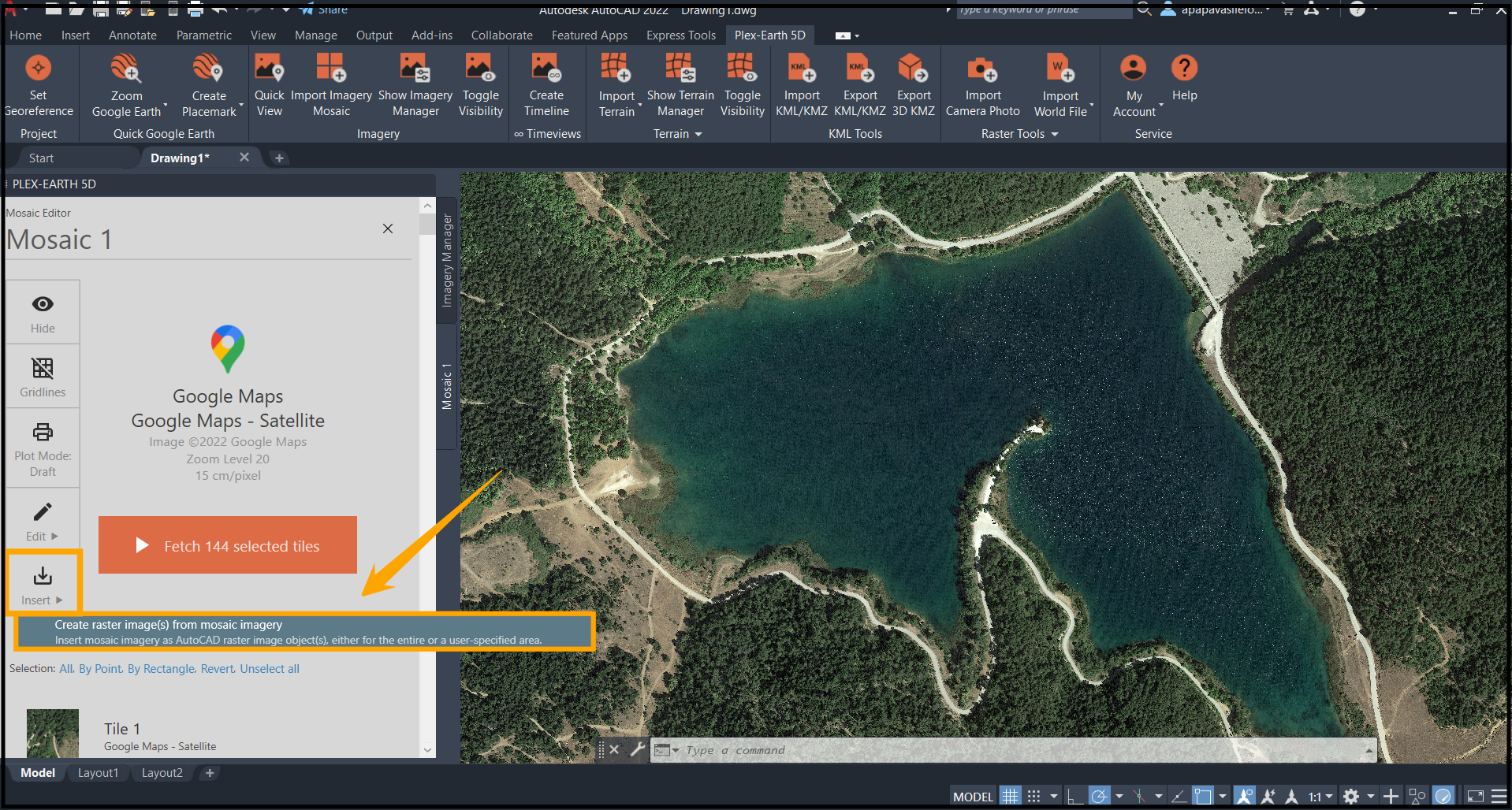Expand the Timeviews panel
Image resolution: width=1512 pixels, height=810 pixels.
(547, 133)
